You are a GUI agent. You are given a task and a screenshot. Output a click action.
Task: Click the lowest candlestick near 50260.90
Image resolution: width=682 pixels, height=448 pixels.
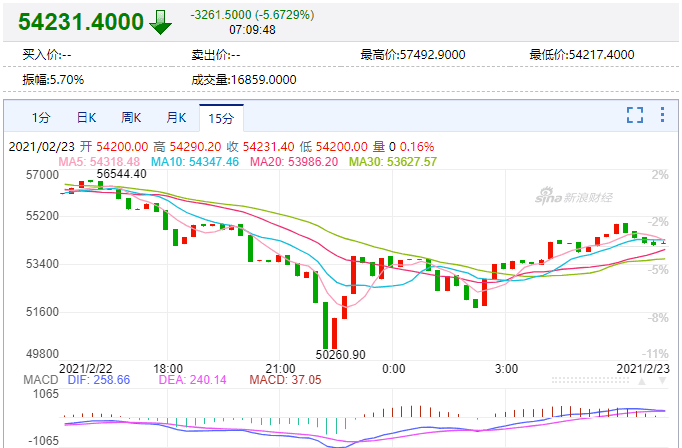point(325,325)
